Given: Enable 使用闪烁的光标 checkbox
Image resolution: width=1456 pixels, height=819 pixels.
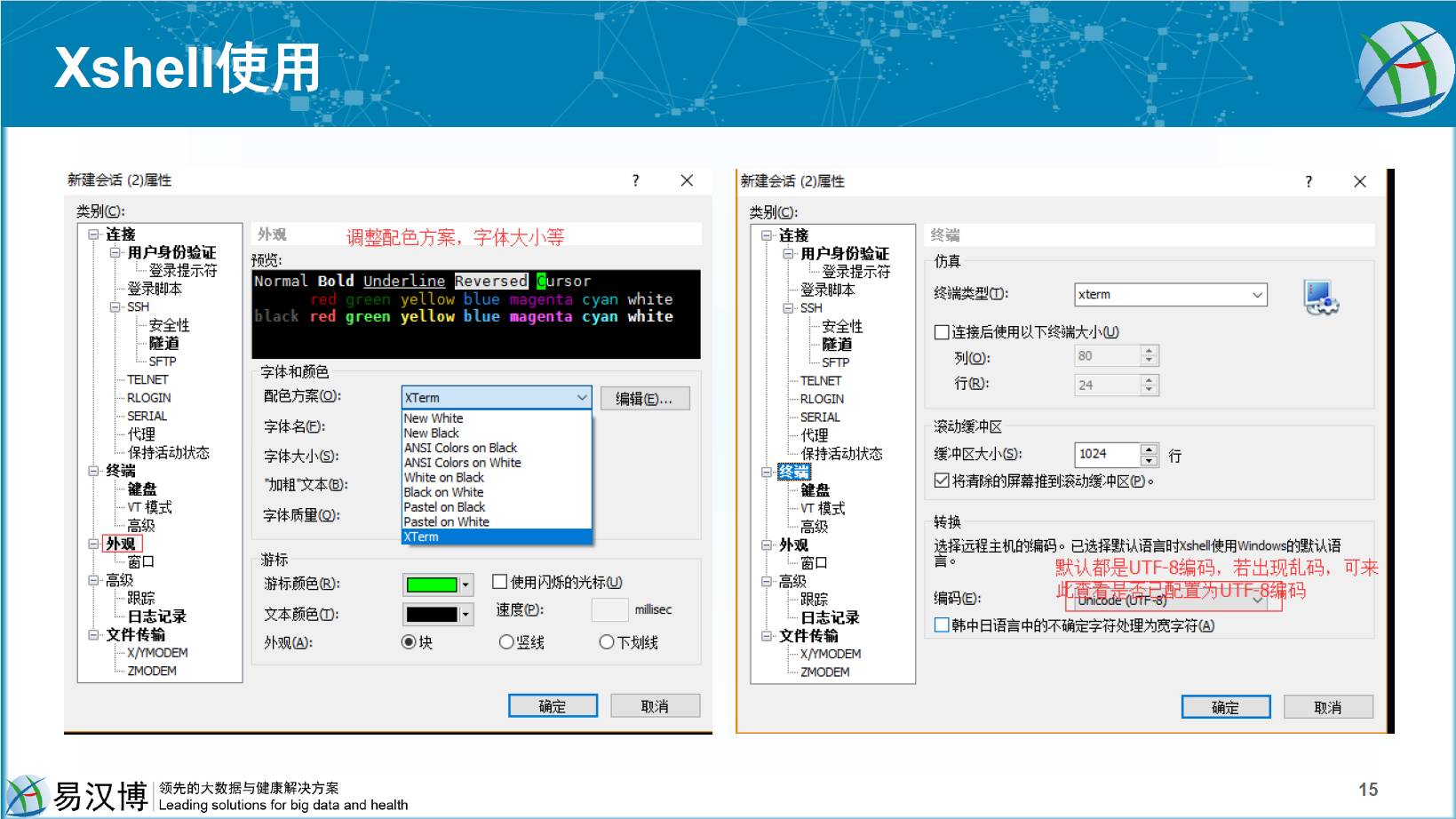Looking at the screenshot, I should [x=500, y=582].
